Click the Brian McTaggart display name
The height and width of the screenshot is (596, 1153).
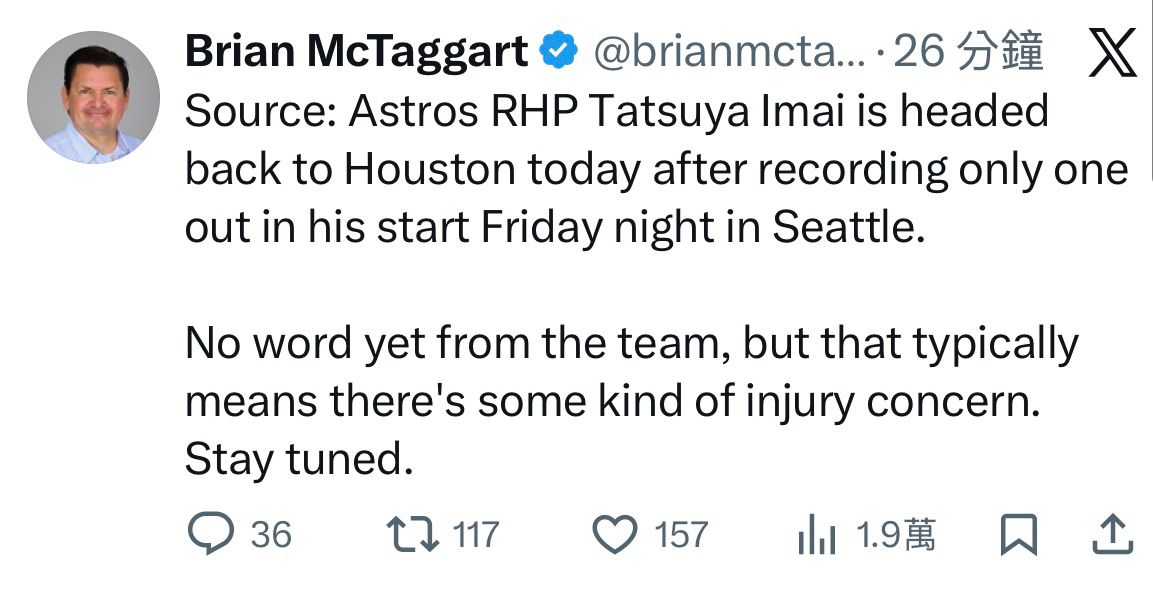pyautogui.click(x=356, y=52)
